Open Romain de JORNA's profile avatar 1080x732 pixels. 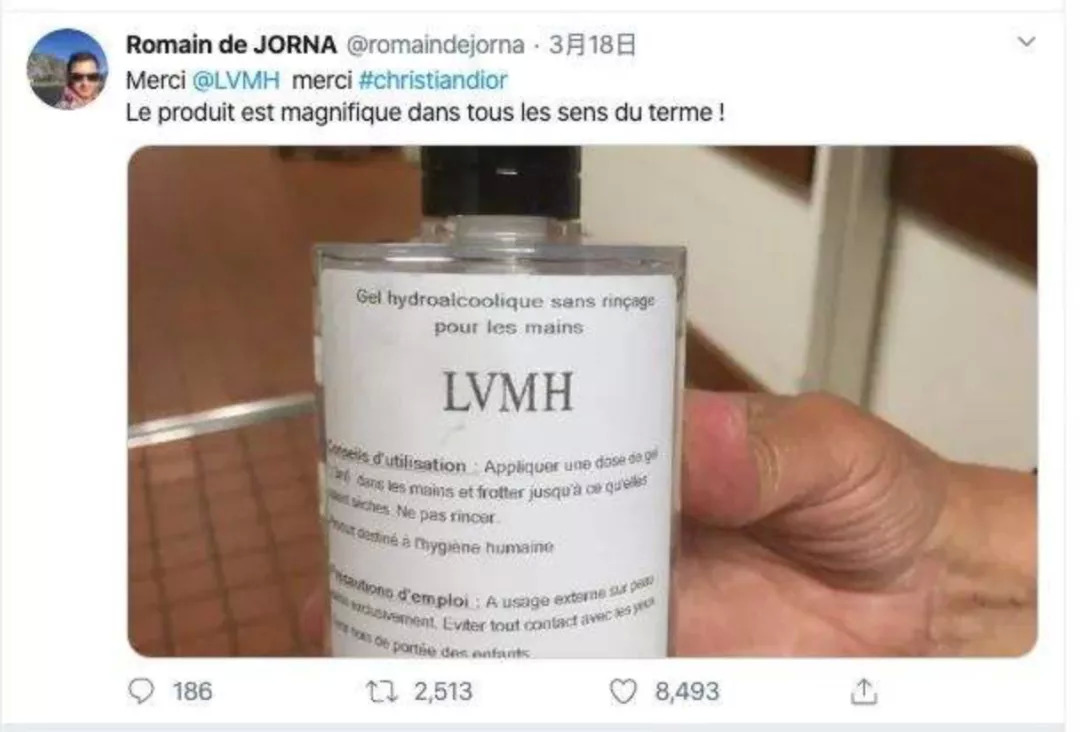67,69
